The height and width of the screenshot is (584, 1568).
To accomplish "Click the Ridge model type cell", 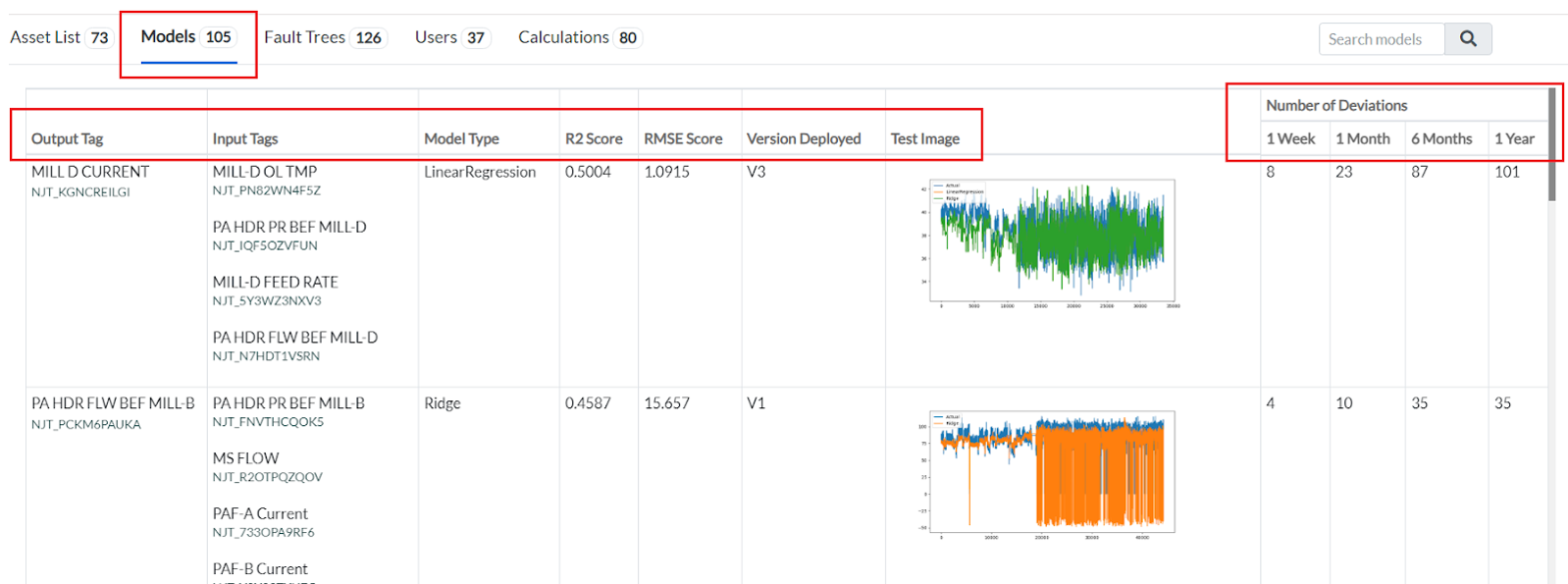I will point(443,403).
